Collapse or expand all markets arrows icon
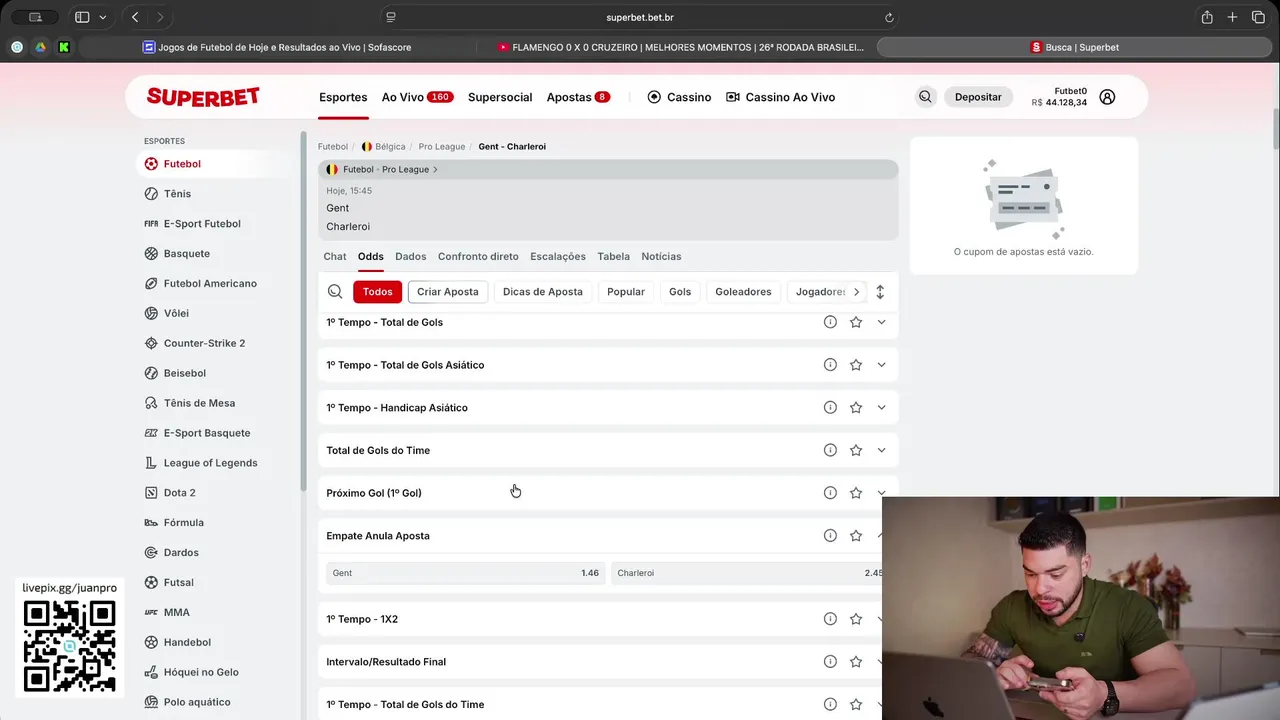Screen dimensions: 1280x720 click(x=880, y=292)
